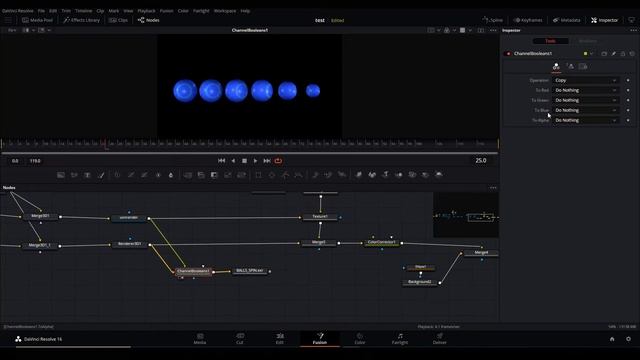The image size is (640, 360).
Task: Add a Renderer 3D node from the toolbar
Action: (x=439, y=175)
